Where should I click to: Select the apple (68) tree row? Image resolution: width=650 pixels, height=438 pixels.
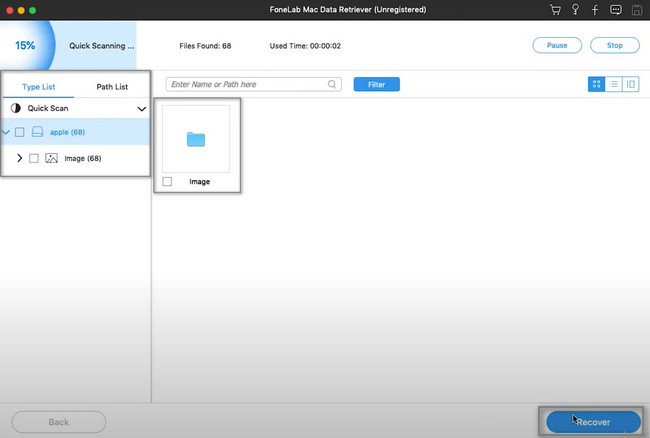pyautogui.click(x=75, y=132)
